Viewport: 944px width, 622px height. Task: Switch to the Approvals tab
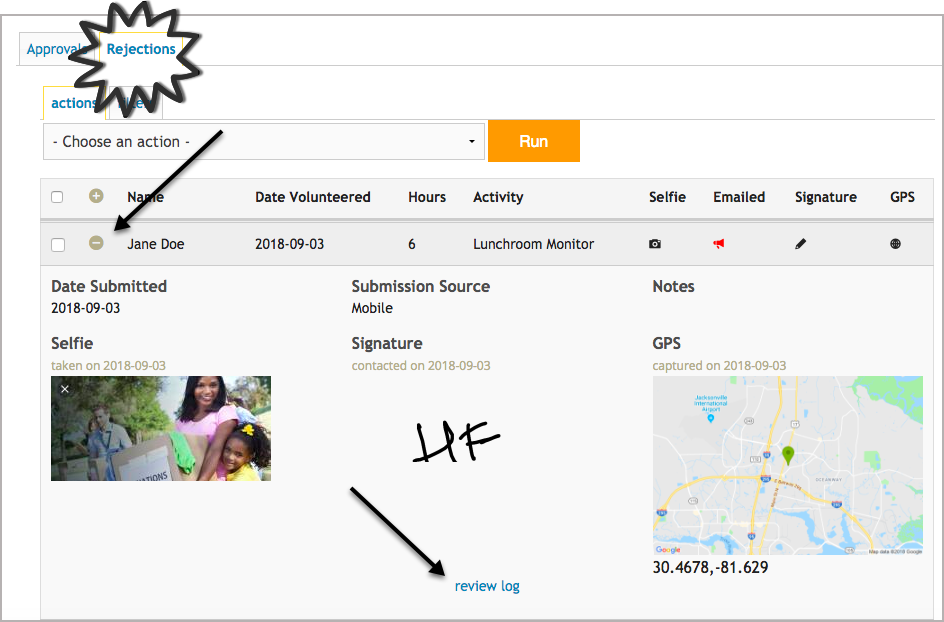[56, 49]
